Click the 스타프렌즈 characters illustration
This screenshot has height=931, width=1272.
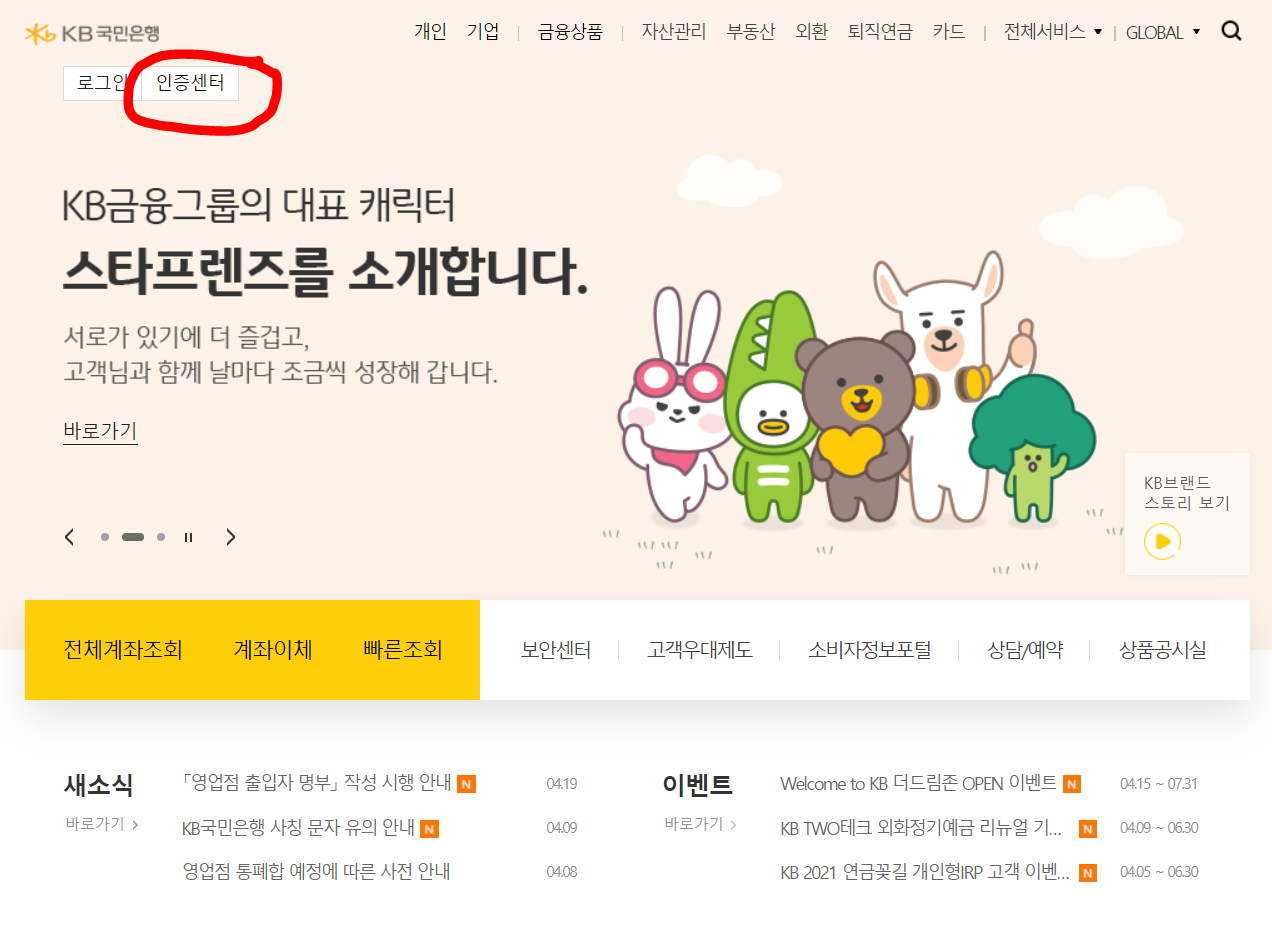(x=857, y=390)
